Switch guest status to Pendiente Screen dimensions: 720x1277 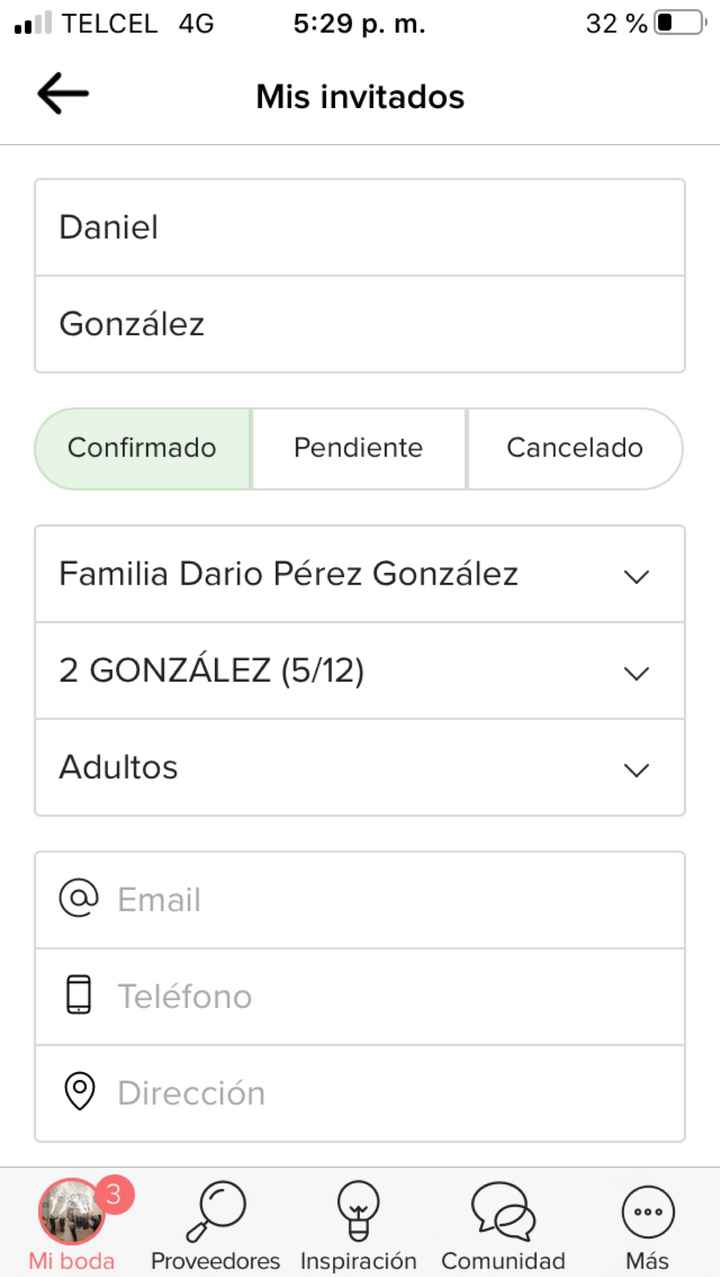tap(358, 448)
